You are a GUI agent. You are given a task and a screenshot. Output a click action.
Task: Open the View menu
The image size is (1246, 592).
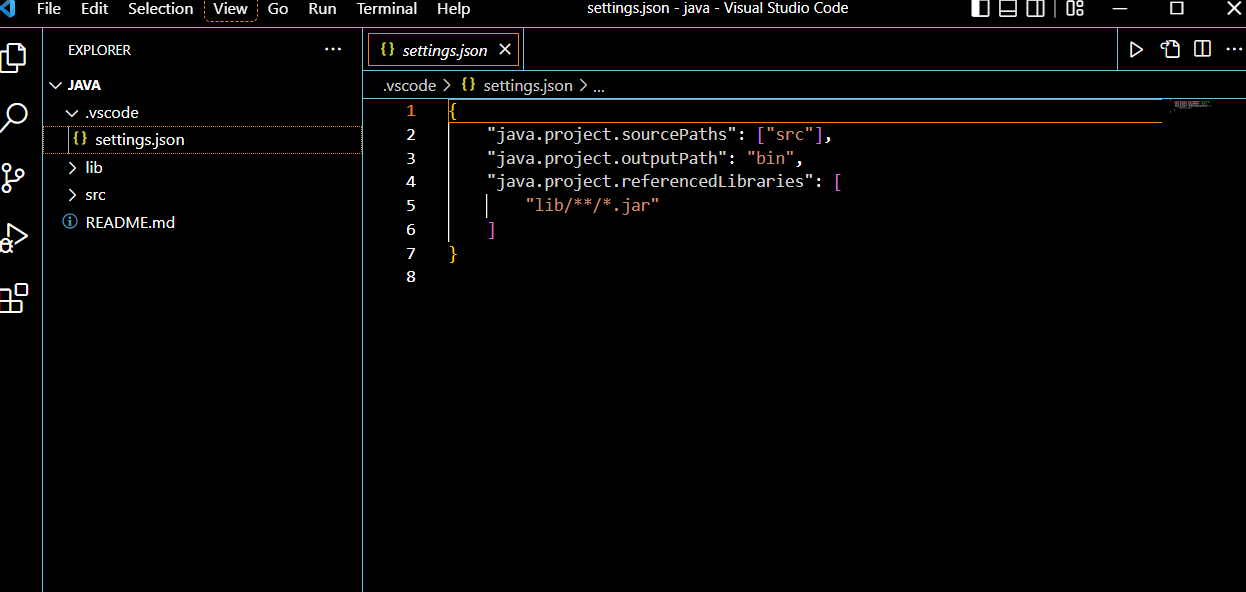coord(231,9)
